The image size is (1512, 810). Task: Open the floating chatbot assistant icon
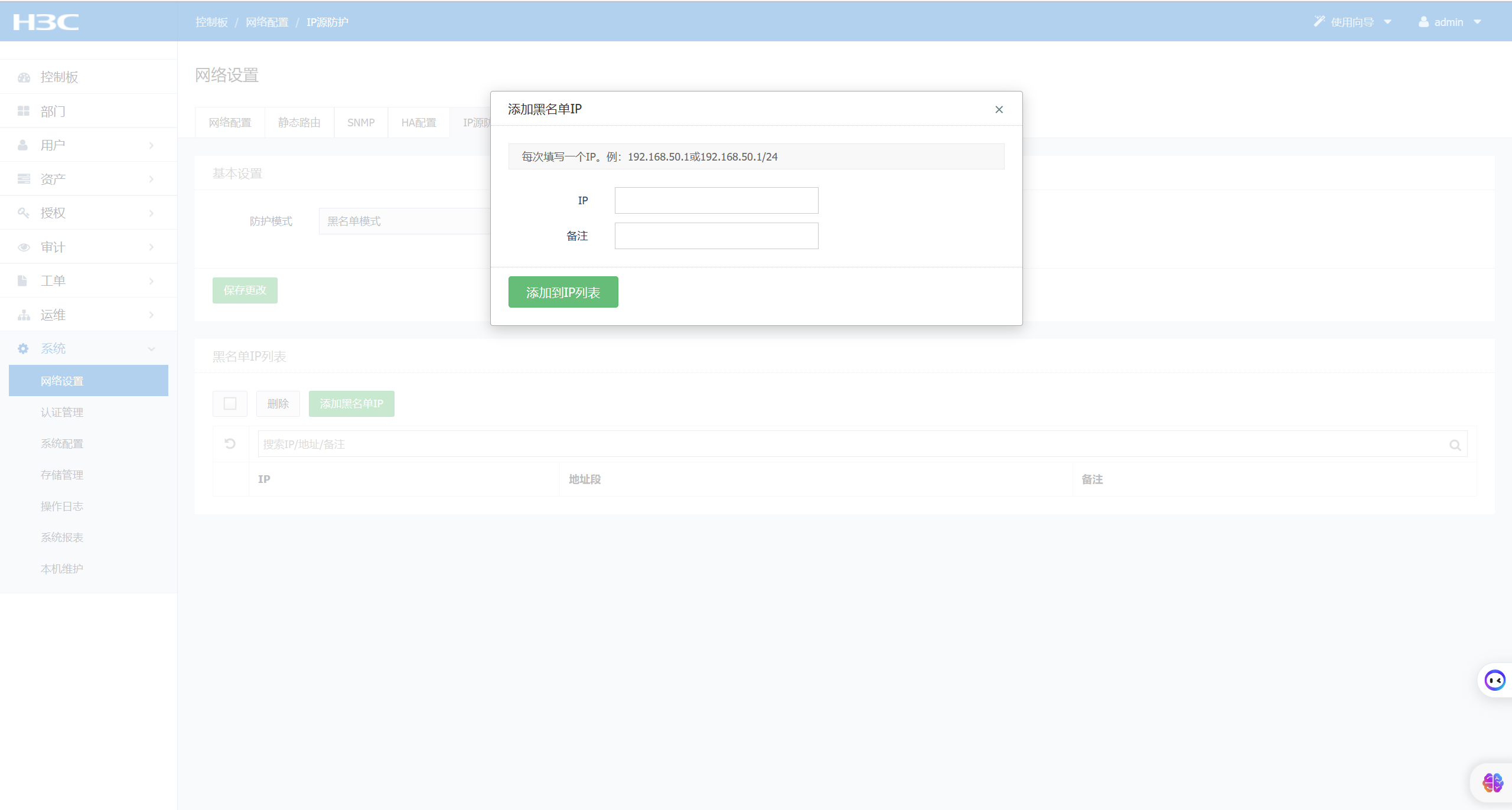click(1495, 680)
